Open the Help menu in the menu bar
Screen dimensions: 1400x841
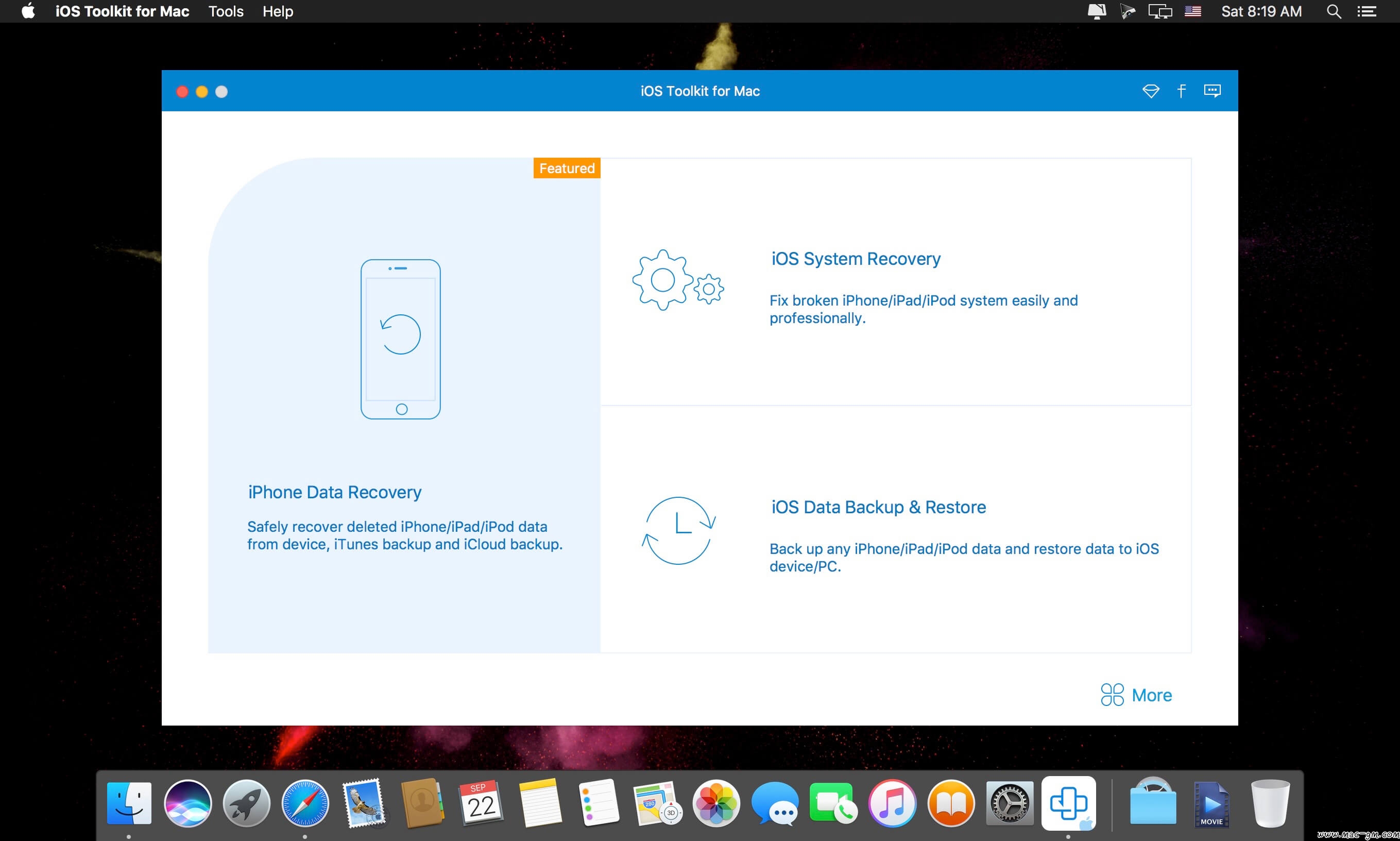pos(278,11)
